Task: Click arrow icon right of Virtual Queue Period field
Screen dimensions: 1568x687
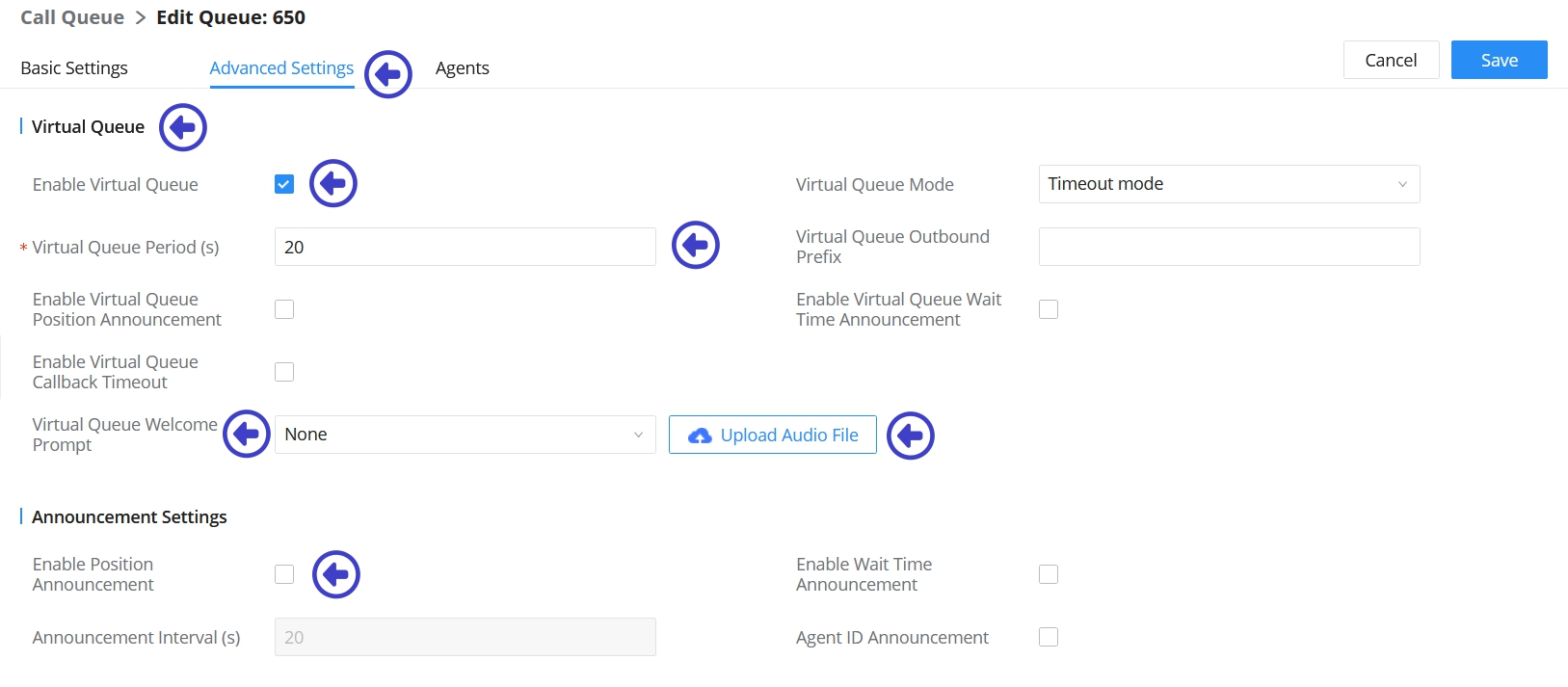Action: point(696,245)
